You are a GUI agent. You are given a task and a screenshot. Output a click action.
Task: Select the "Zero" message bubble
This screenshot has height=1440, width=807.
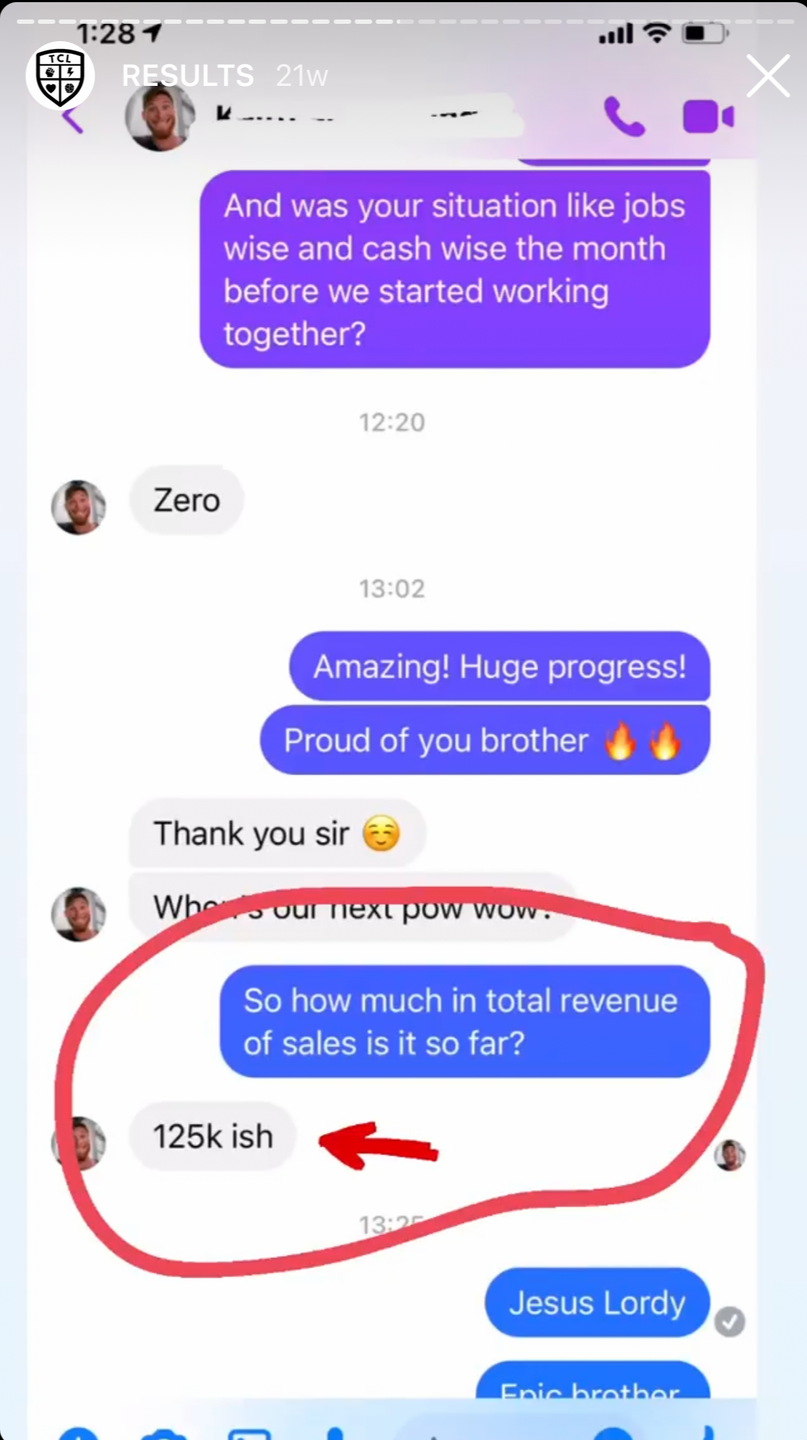click(x=186, y=500)
